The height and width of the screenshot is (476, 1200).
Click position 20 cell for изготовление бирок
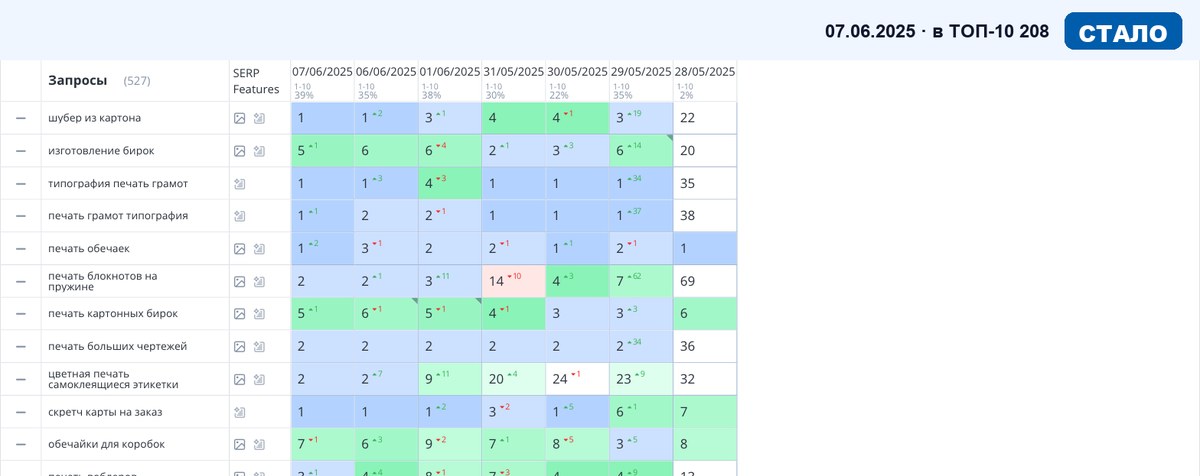click(705, 151)
